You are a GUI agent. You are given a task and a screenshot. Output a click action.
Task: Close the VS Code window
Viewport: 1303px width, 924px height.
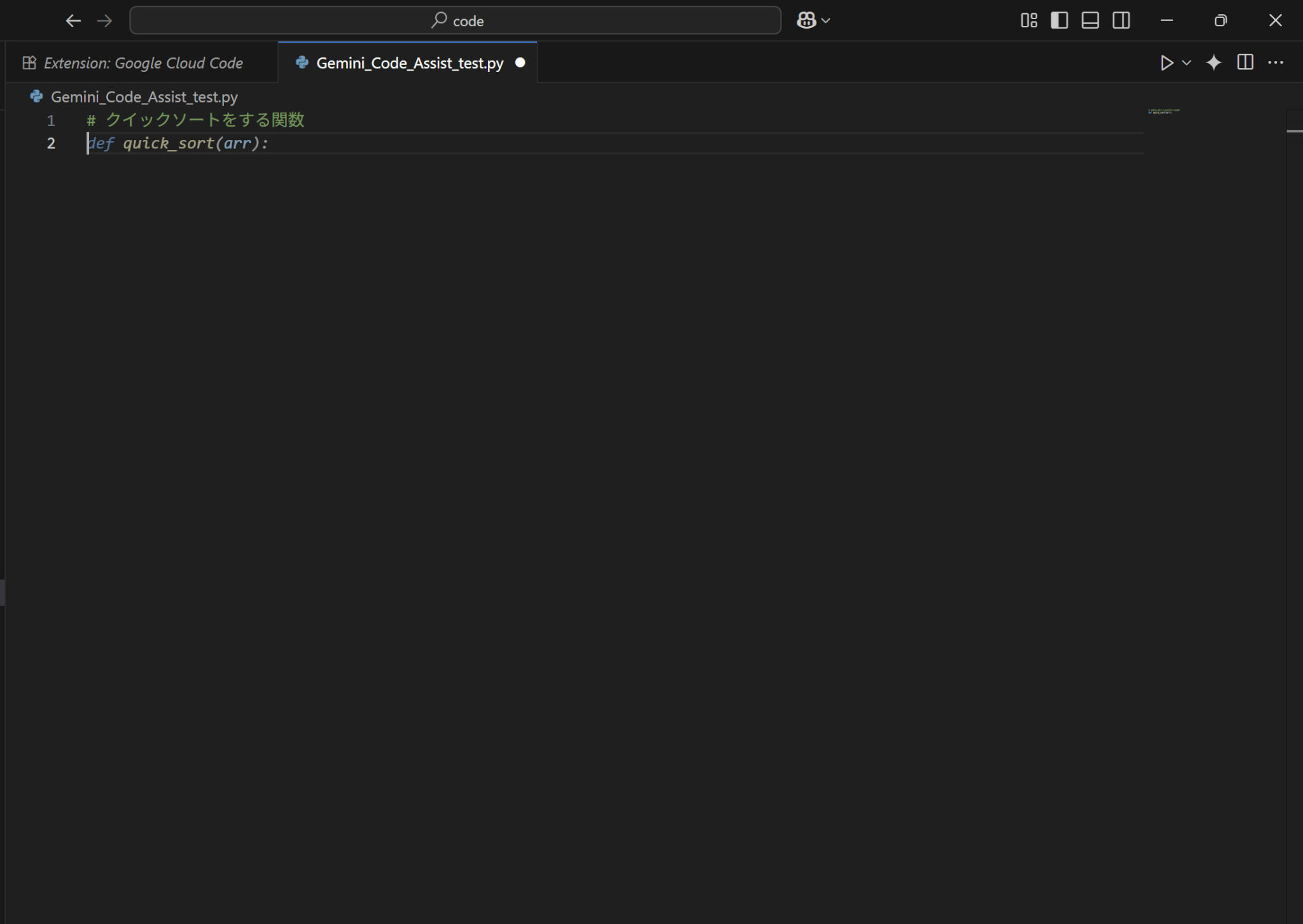tap(1275, 20)
